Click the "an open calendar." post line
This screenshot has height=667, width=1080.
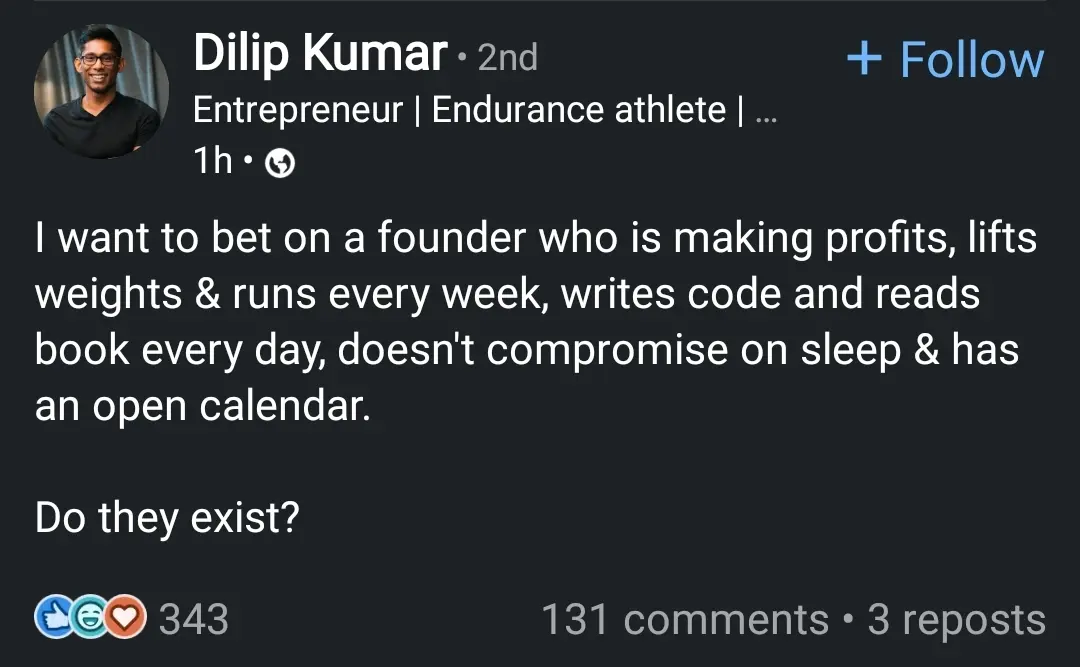click(x=202, y=408)
